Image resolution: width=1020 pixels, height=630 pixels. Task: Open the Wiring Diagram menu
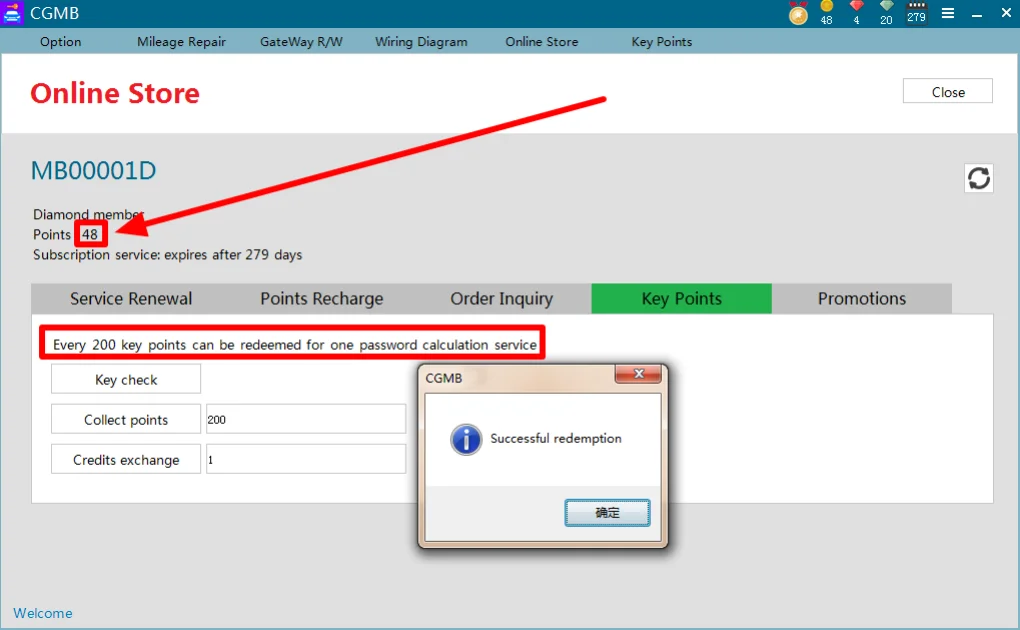pos(421,42)
